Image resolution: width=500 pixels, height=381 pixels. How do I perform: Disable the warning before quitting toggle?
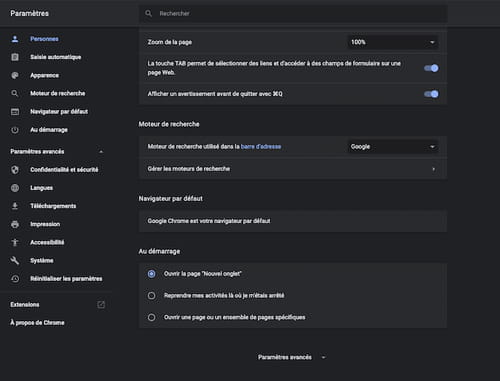(x=431, y=94)
